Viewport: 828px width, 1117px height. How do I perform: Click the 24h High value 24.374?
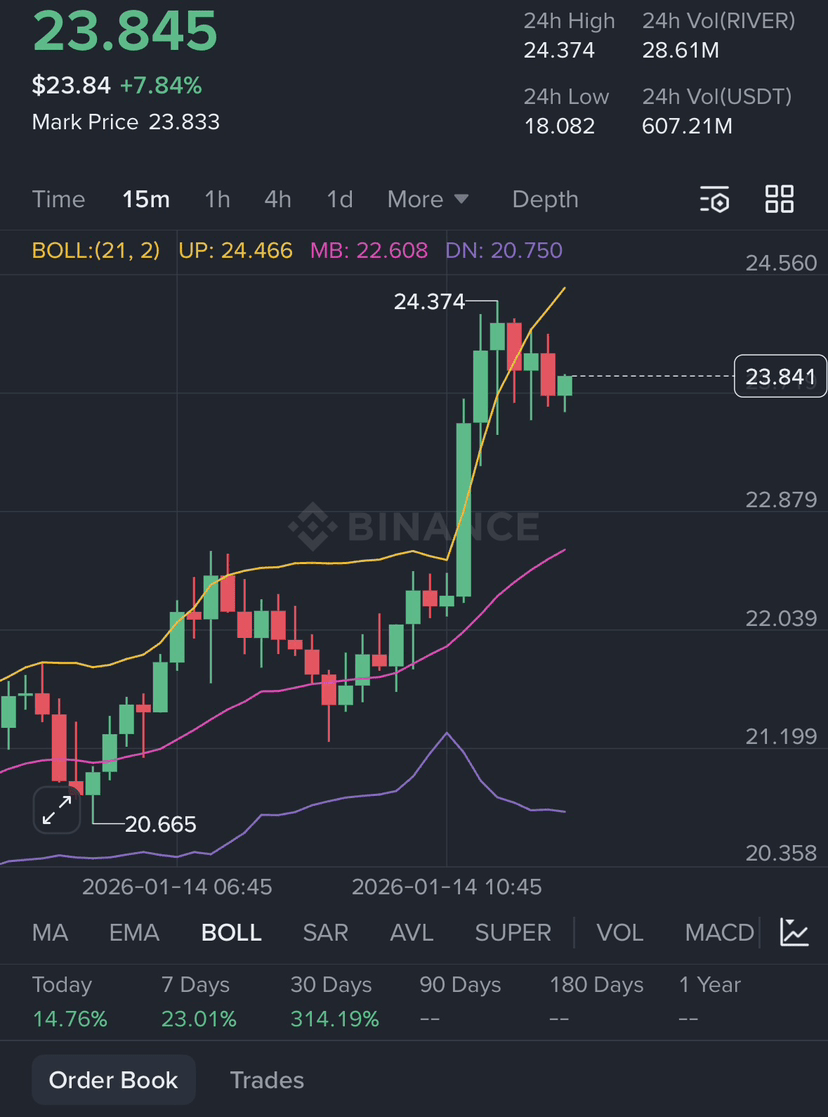tap(559, 51)
